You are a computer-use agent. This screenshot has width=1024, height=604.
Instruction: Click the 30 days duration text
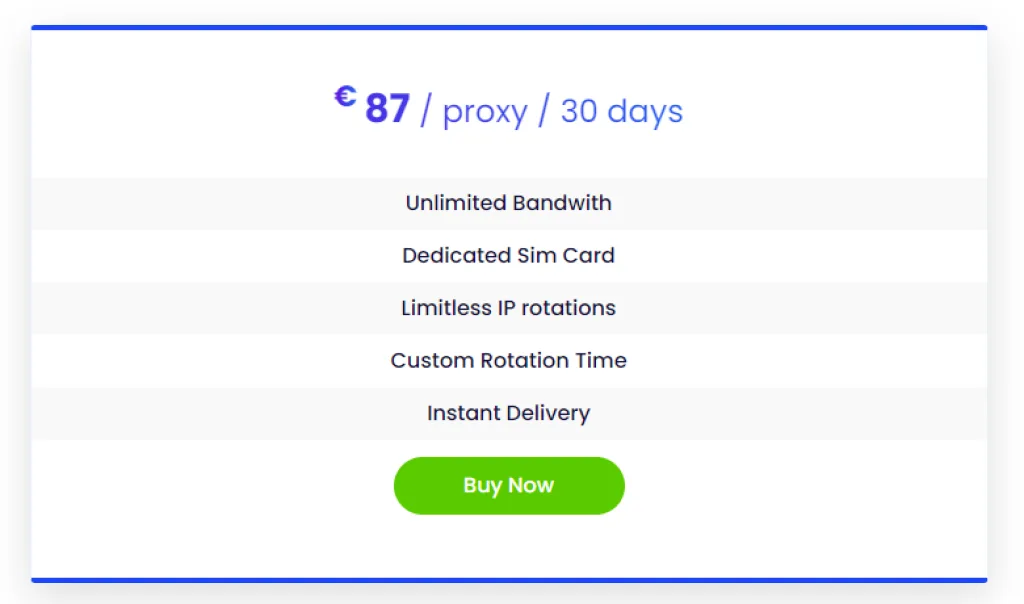tap(621, 111)
